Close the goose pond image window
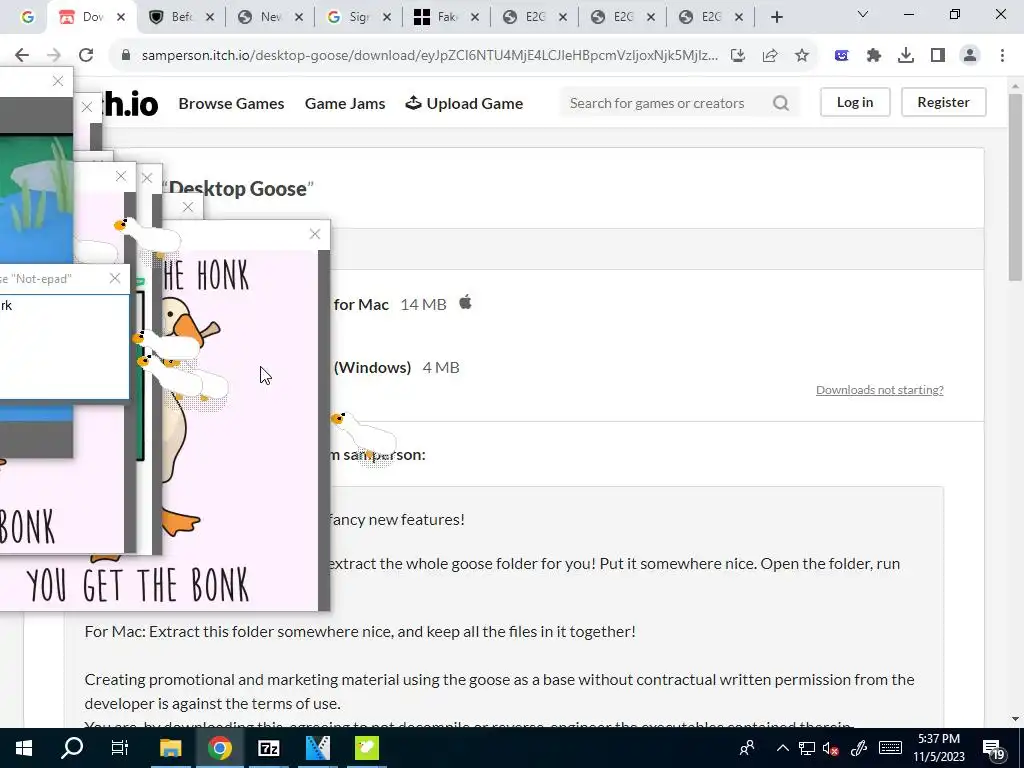Image resolution: width=1024 pixels, height=768 pixels. pyautogui.click(x=58, y=81)
